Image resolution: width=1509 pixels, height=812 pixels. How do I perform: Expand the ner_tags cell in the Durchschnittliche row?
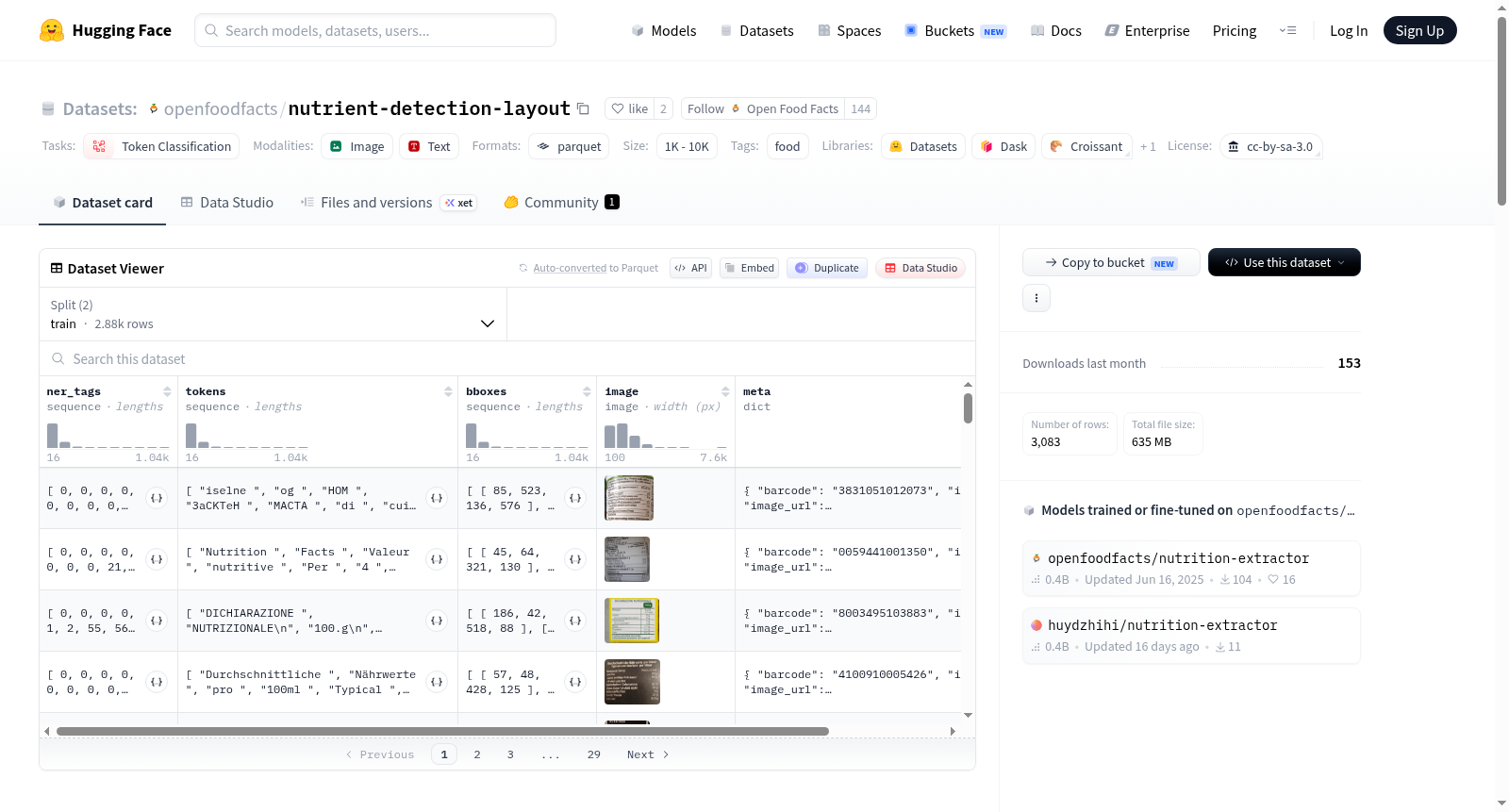157,682
